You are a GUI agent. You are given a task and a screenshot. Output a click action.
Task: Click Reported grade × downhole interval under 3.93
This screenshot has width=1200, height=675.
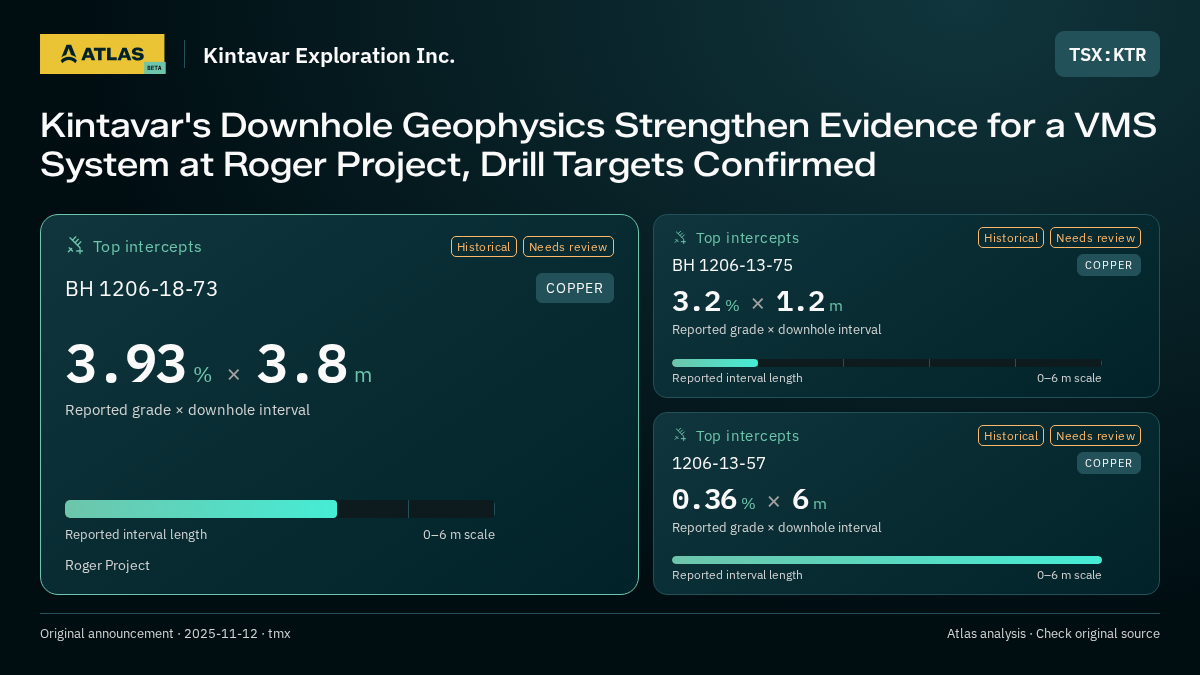[x=187, y=410]
